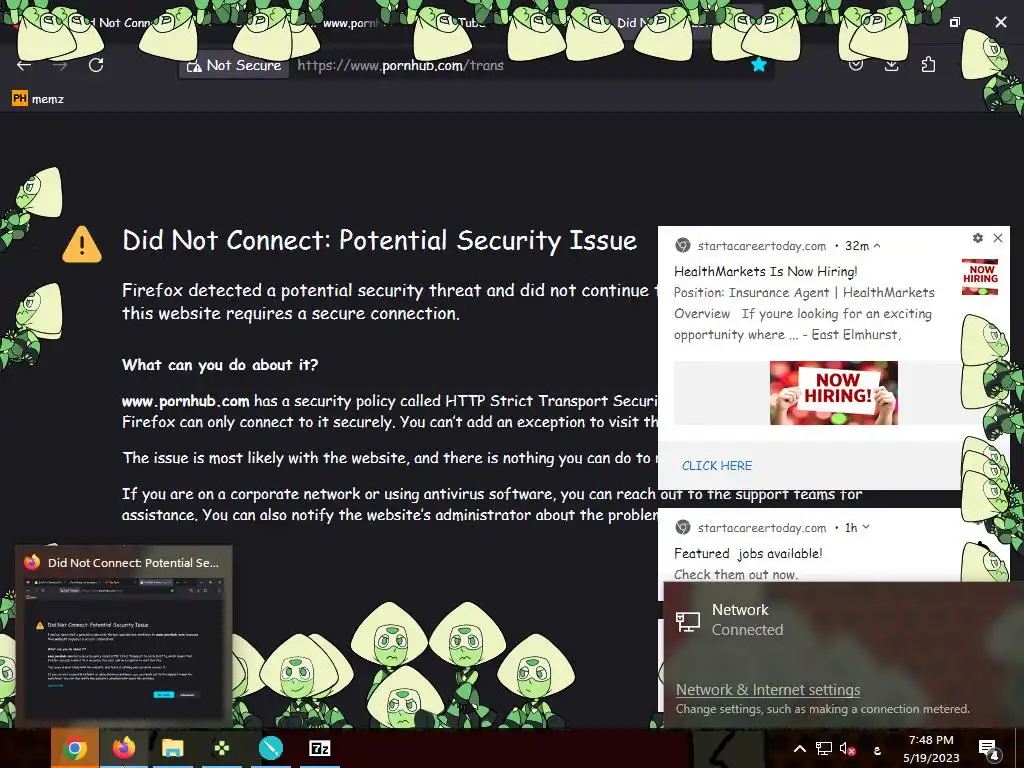Open the teal pen app on taskbar
Viewport: 1024px width, 768px height.
270,748
